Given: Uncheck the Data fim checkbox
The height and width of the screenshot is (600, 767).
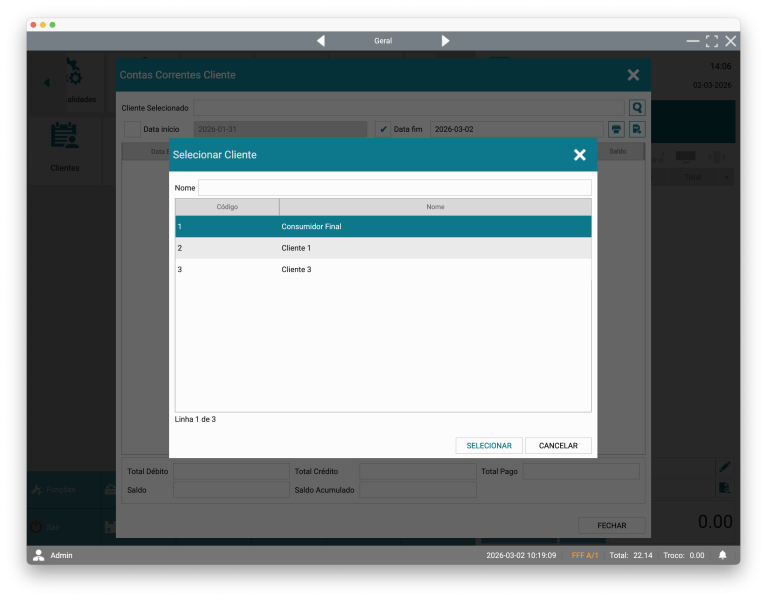Looking at the screenshot, I should pos(383,129).
